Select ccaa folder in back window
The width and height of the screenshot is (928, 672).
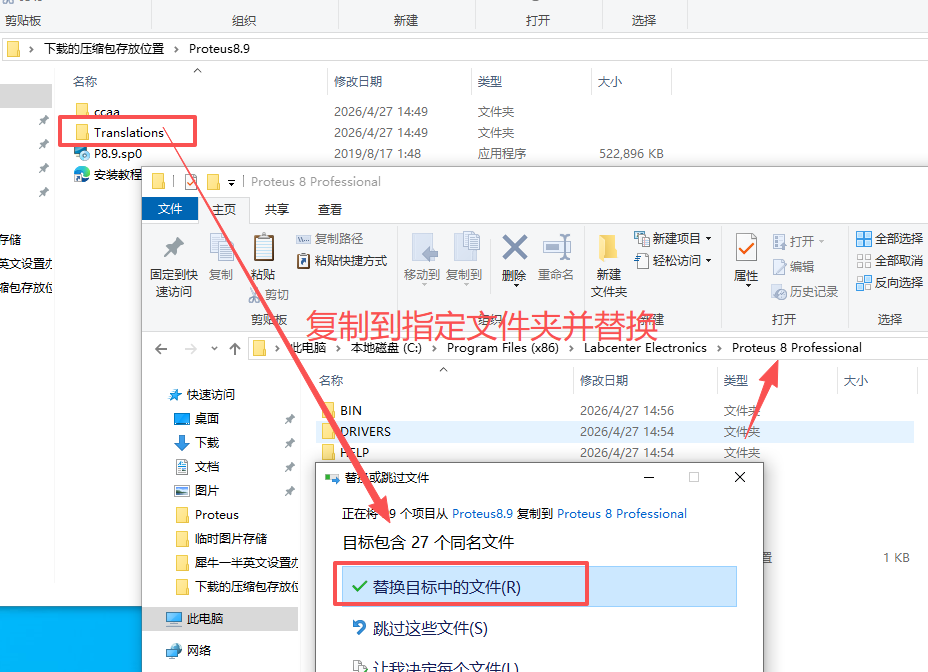click(x=98, y=111)
